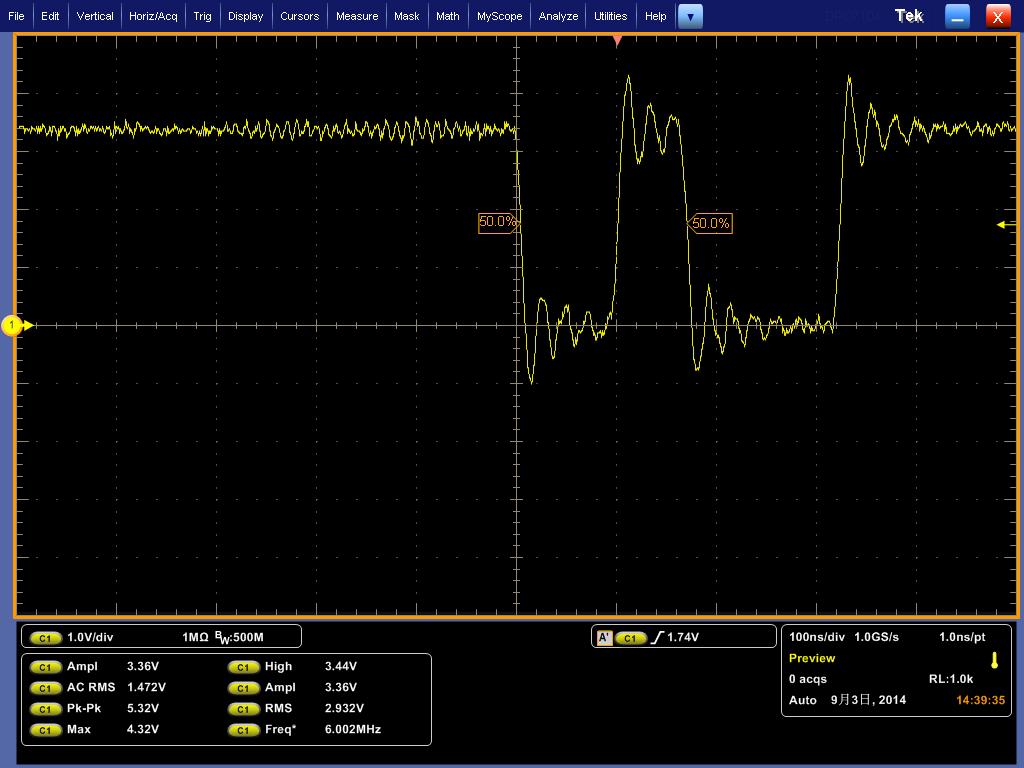Click the Pk-Pk value 5.32V
Image resolution: width=1024 pixels, height=768 pixels.
tap(143, 709)
